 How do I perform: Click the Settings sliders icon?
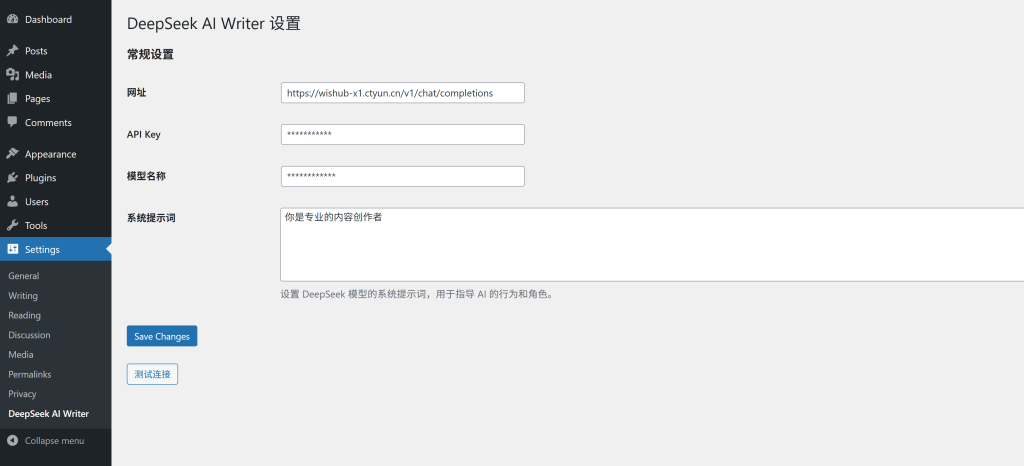coord(12,249)
